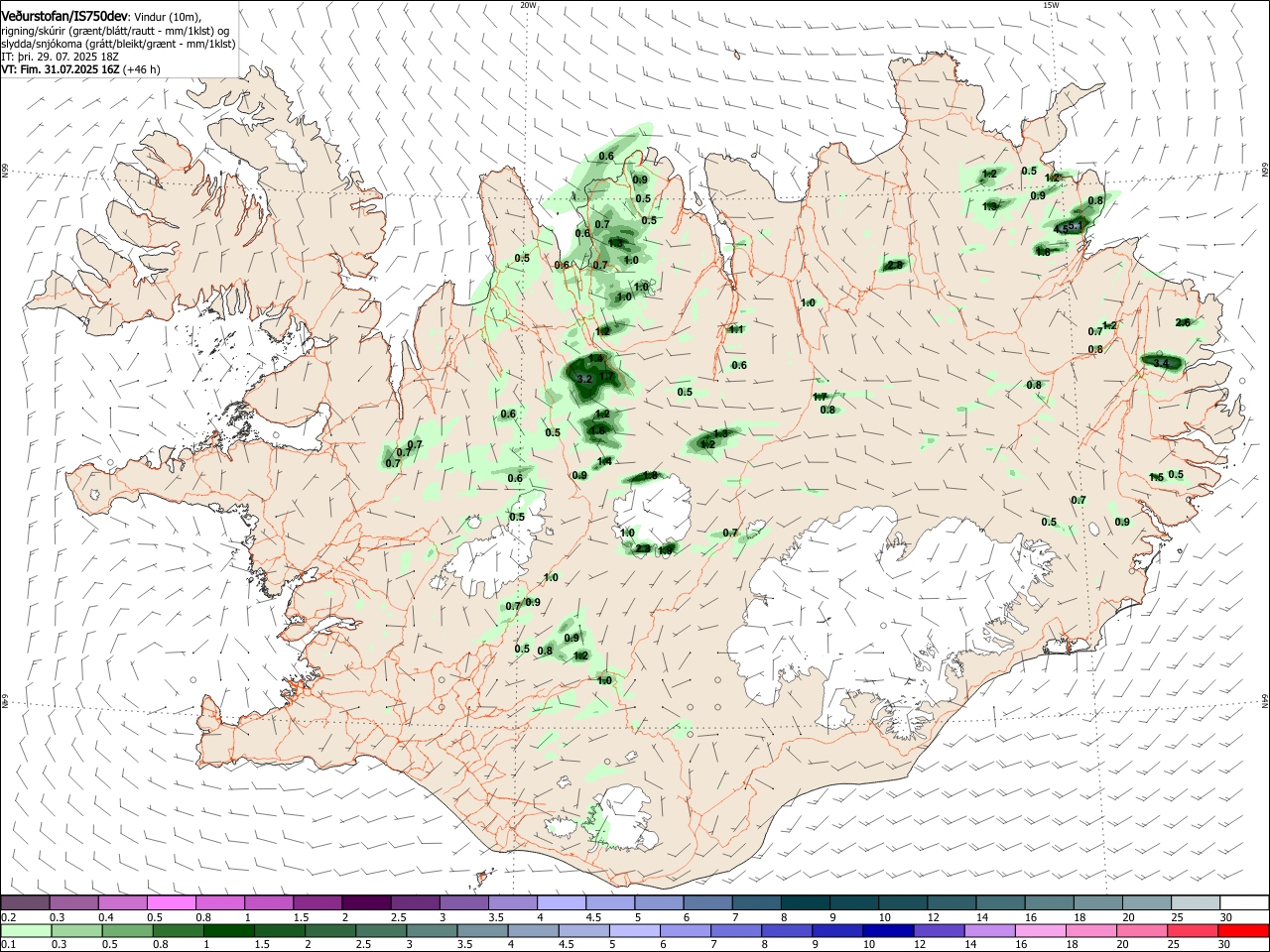Select upper-row gray-teal swatch between 16 and 18

pos(1049,903)
